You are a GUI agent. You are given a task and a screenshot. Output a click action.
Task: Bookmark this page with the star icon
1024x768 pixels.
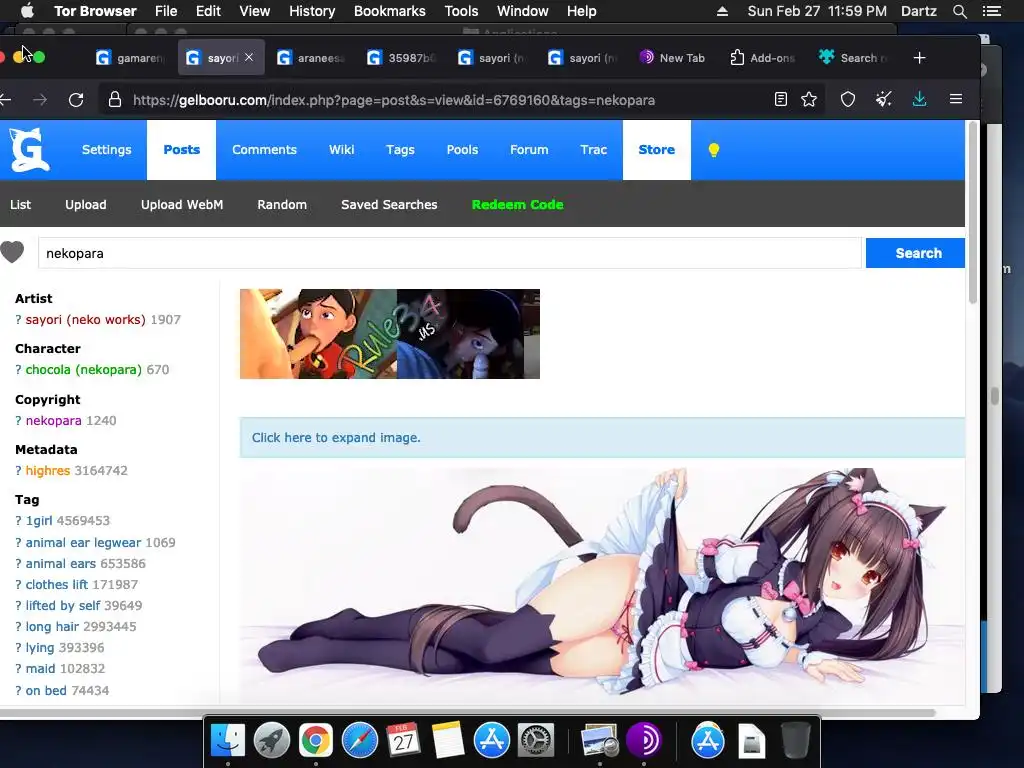tap(809, 99)
